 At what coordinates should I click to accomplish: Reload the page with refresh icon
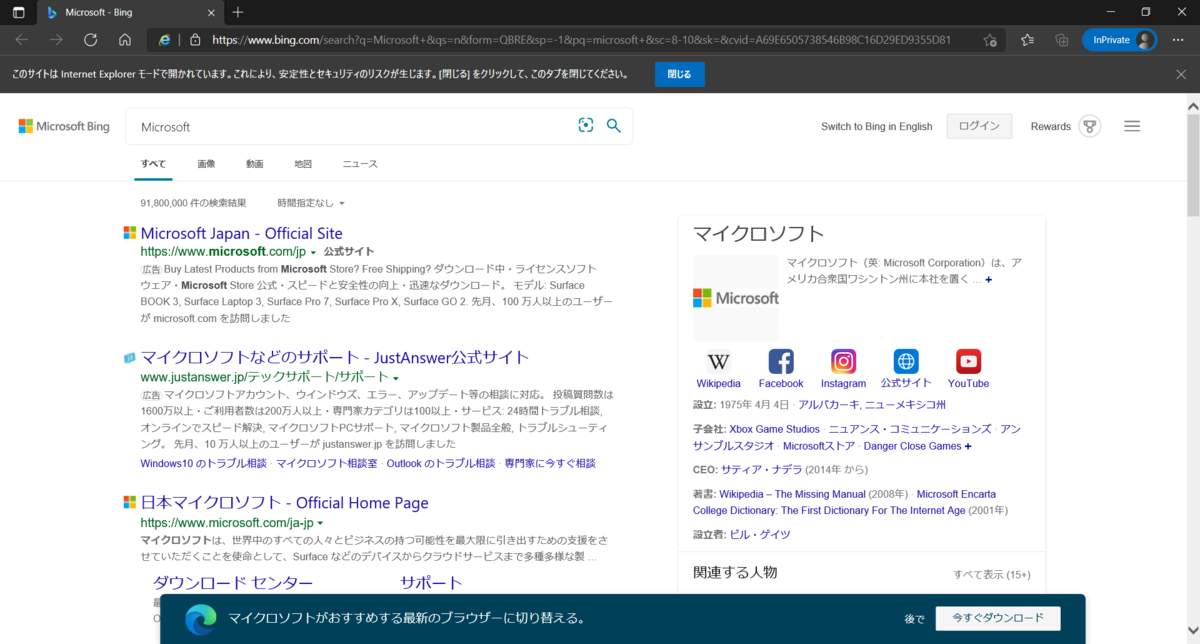tap(90, 40)
